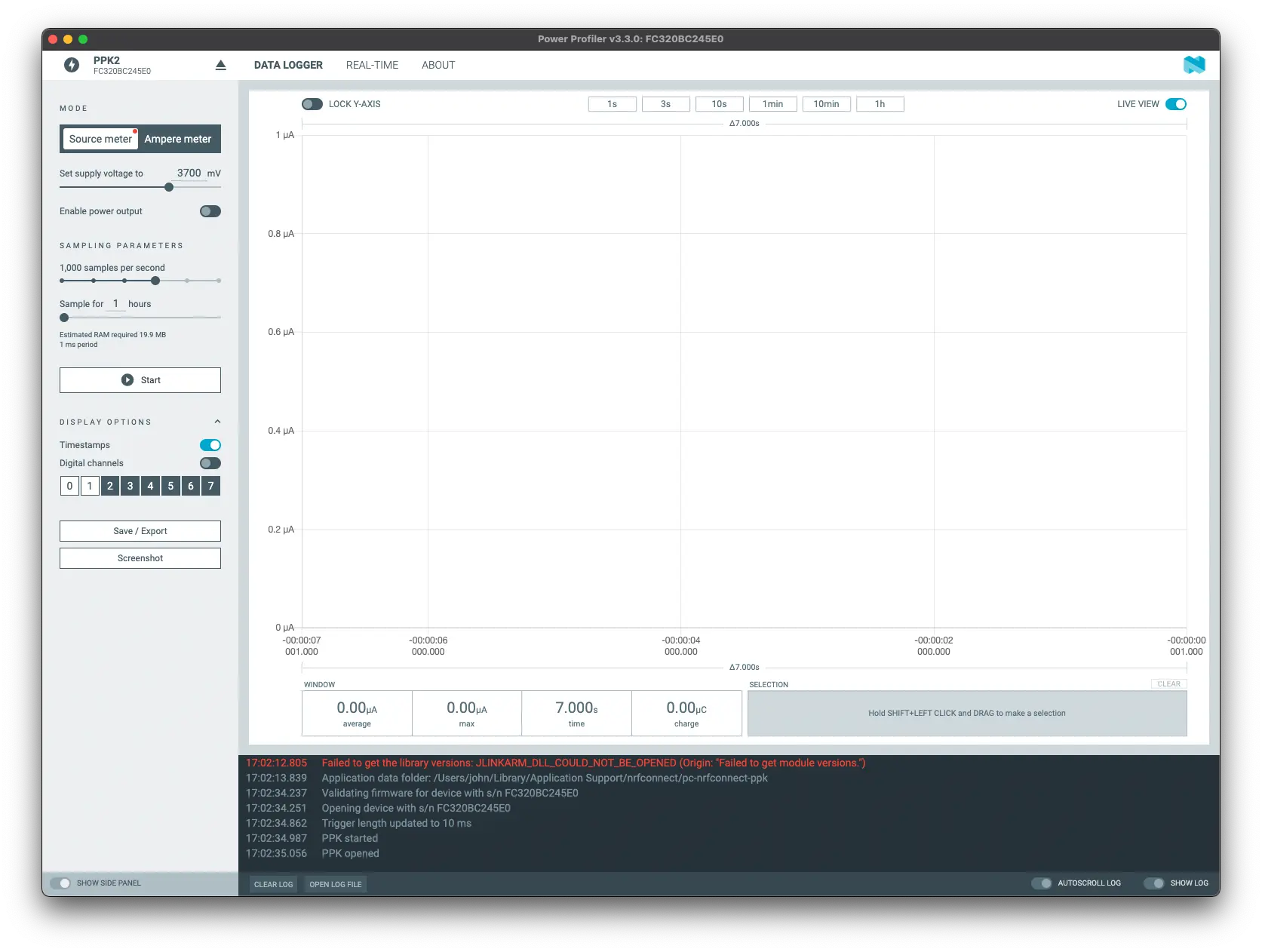
Task: Click the selection hint area
Action: 967,714
